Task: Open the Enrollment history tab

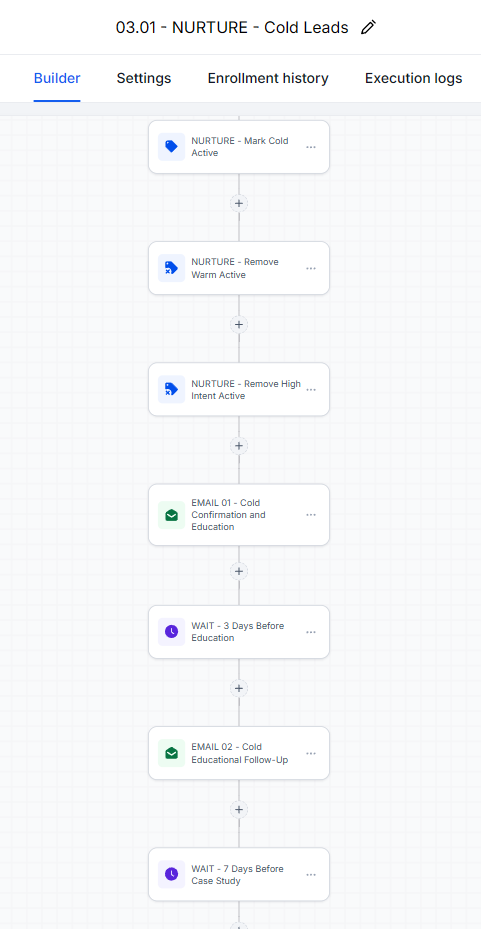Action: (268, 78)
